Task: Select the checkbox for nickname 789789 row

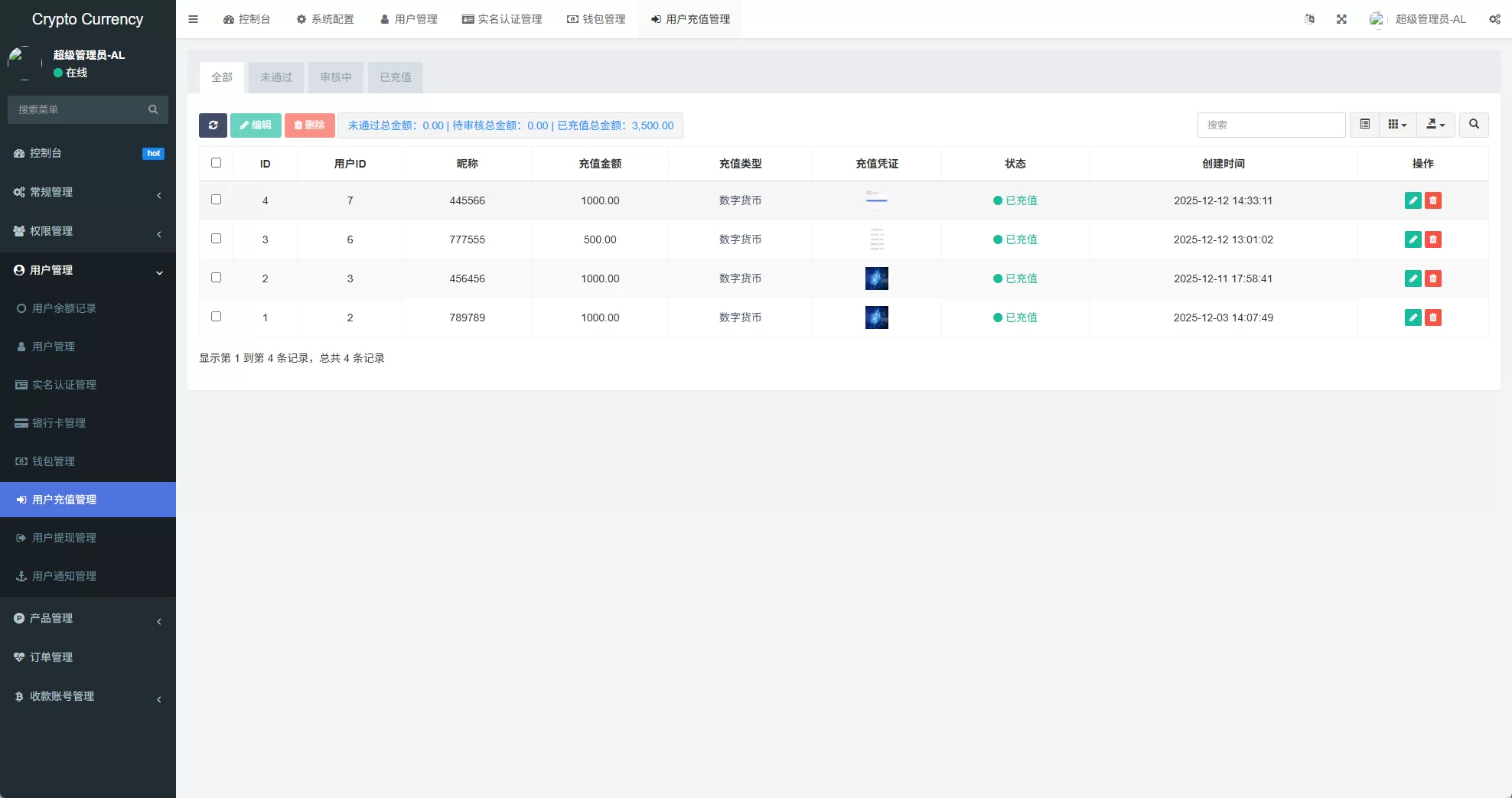Action: pos(216,317)
